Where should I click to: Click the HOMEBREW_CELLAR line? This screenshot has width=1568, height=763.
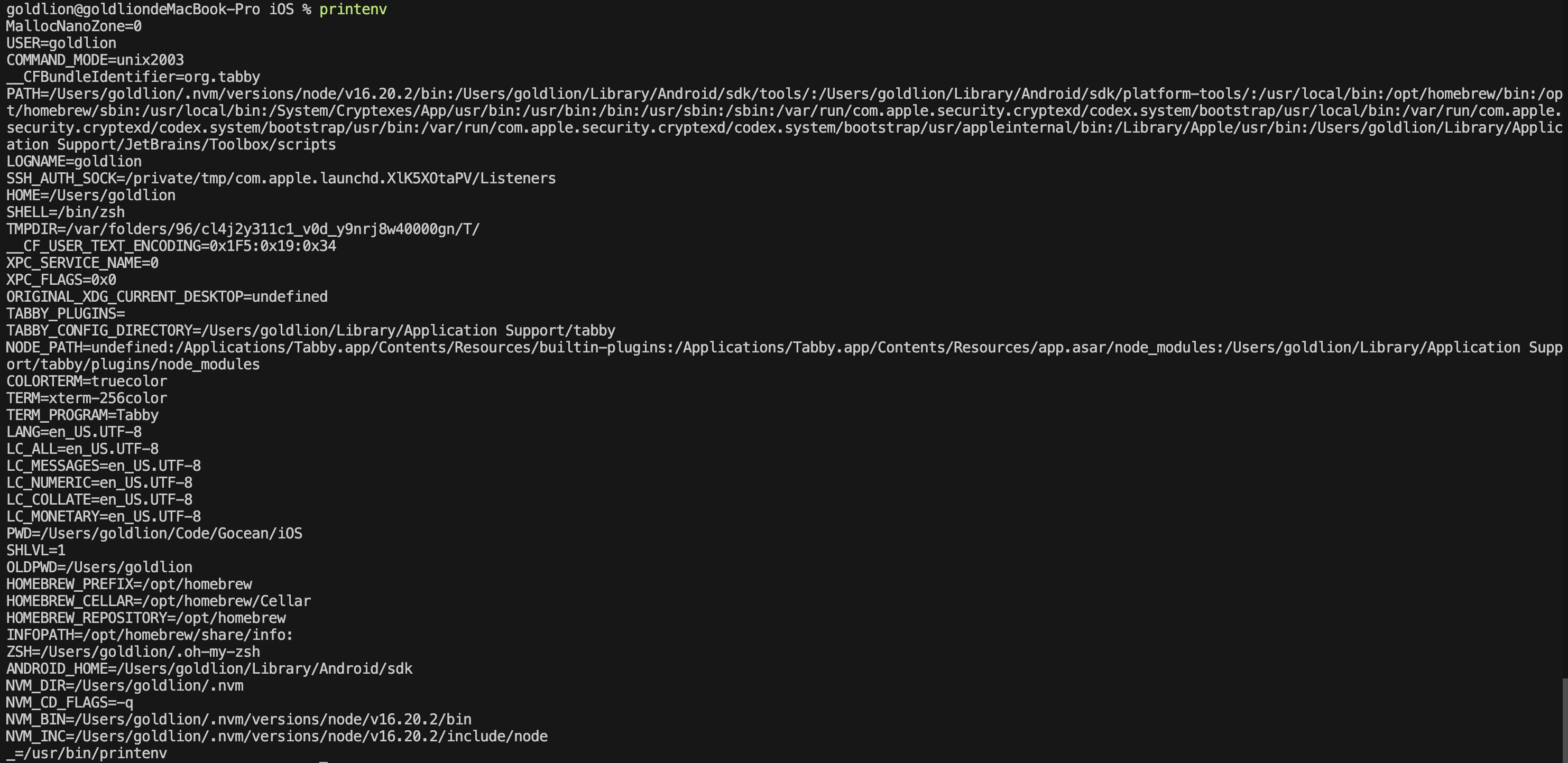(158, 601)
